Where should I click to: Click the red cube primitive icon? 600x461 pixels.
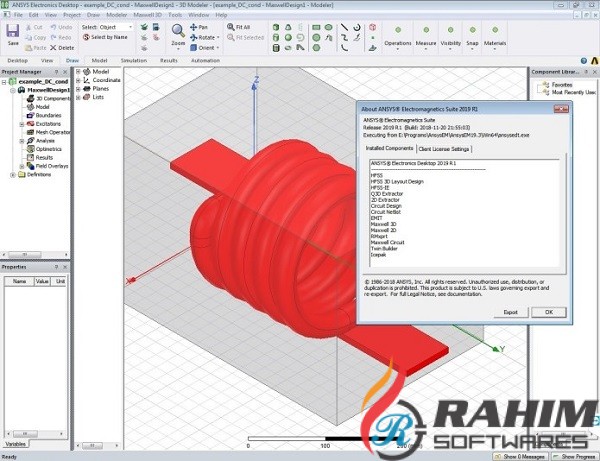pos(372,27)
